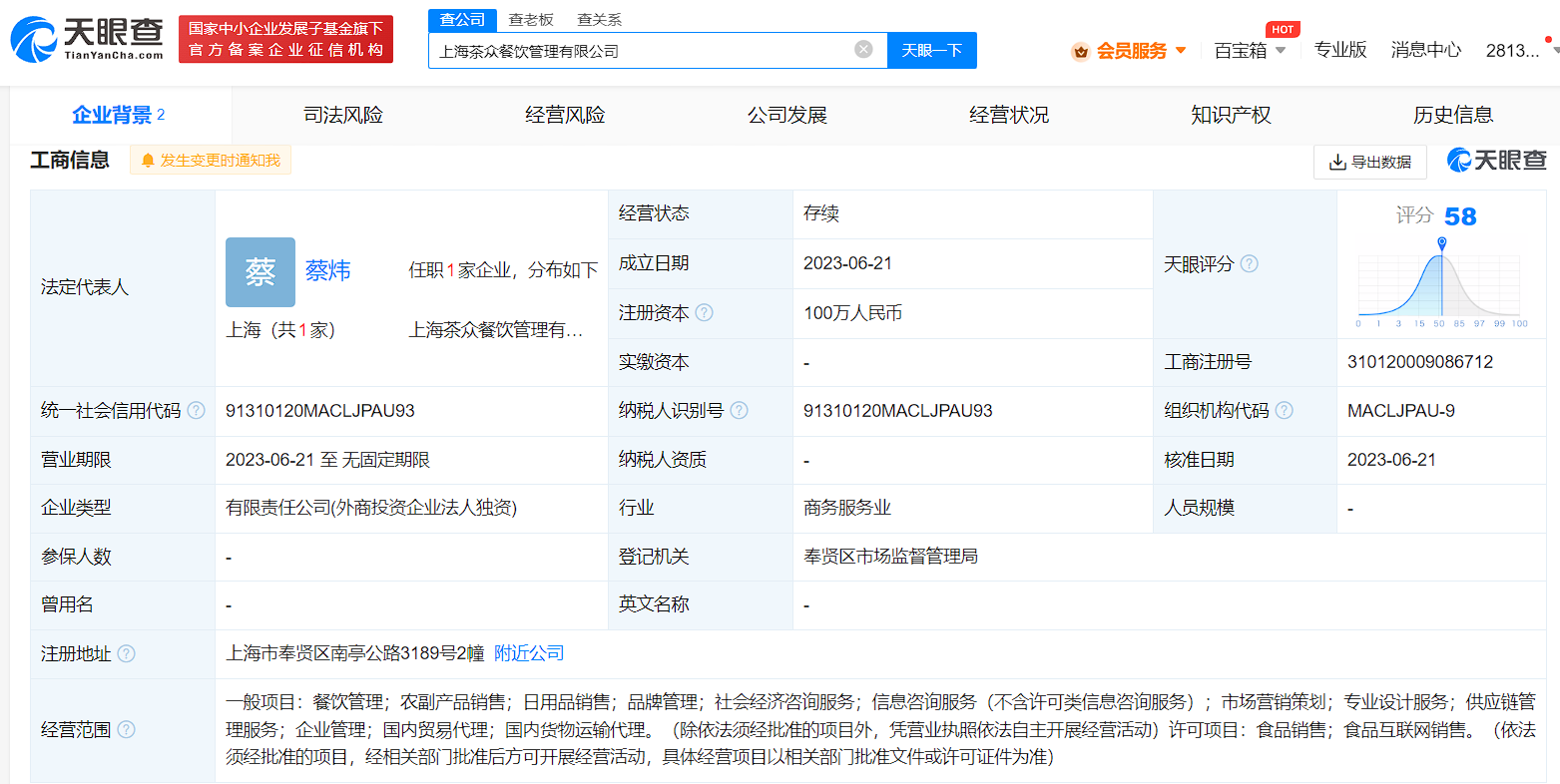Open the 经营风险 tab
The image size is (1560, 784).
(x=565, y=115)
